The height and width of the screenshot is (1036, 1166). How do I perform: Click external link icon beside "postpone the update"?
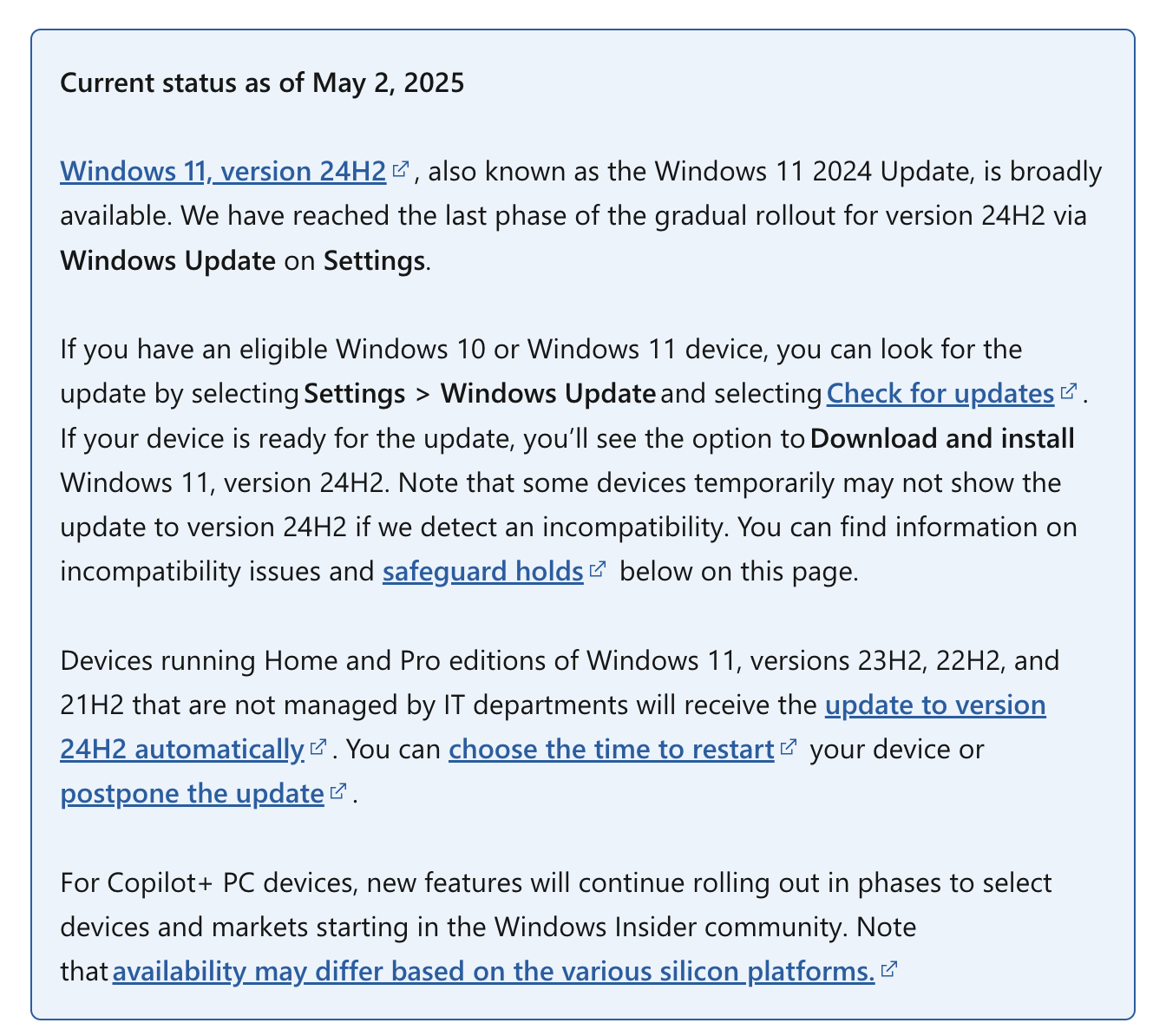point(337,792)
